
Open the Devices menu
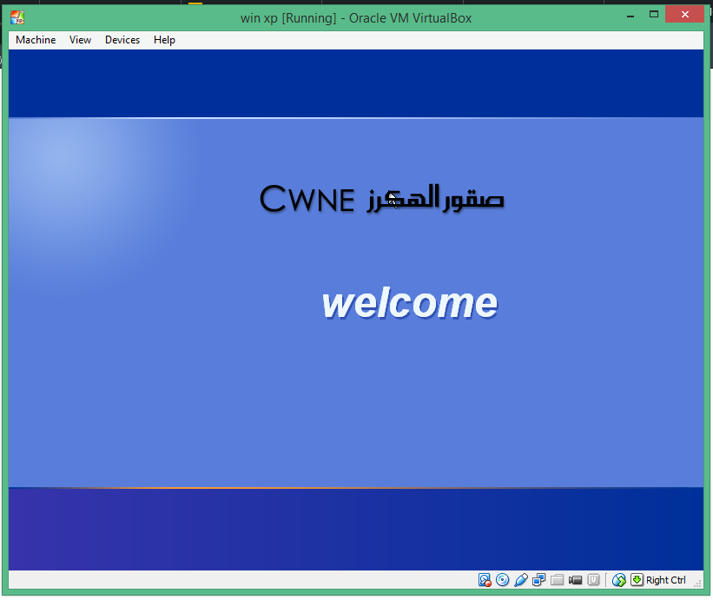(122, 40)
